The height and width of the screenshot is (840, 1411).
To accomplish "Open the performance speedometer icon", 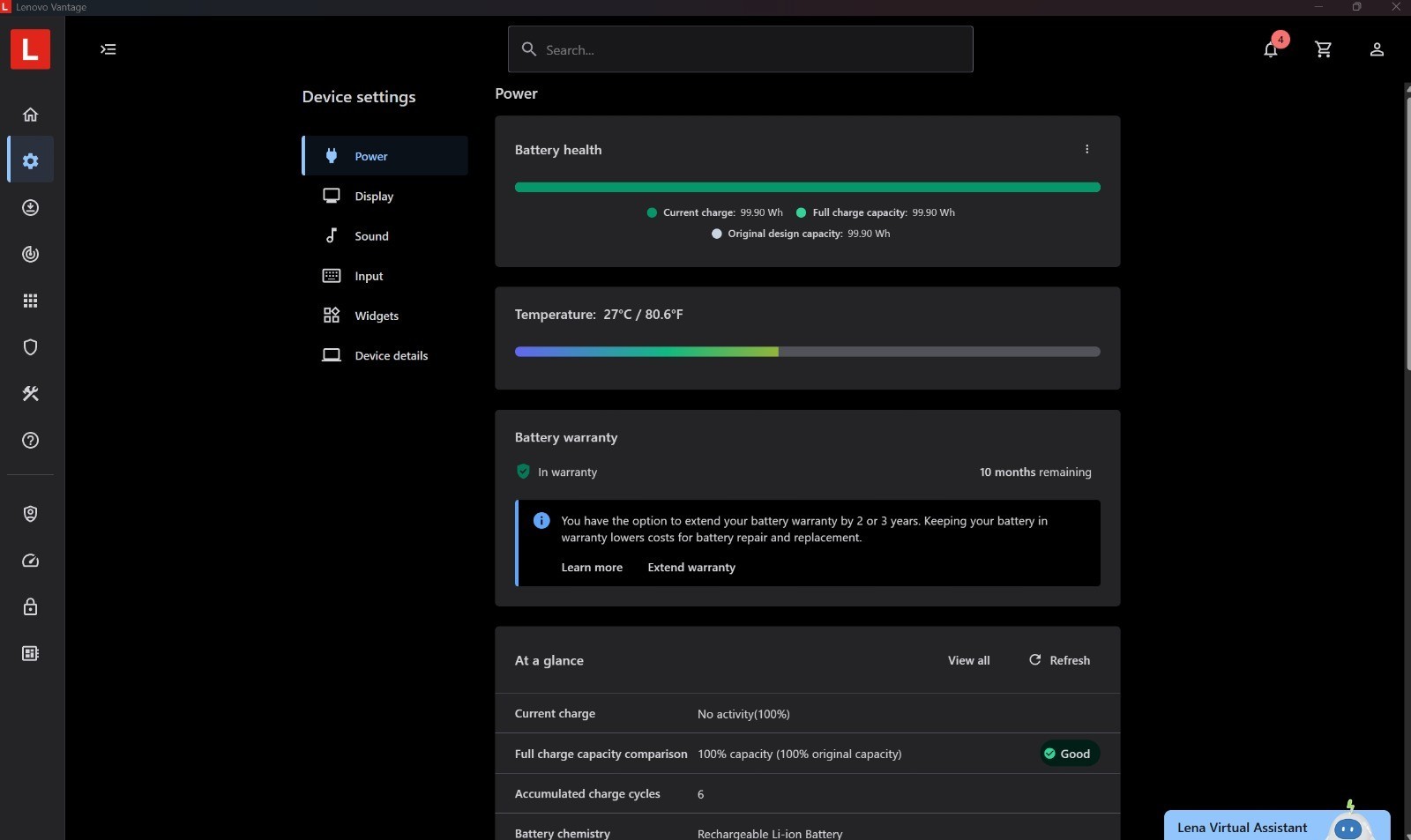I will click(30, 561).
